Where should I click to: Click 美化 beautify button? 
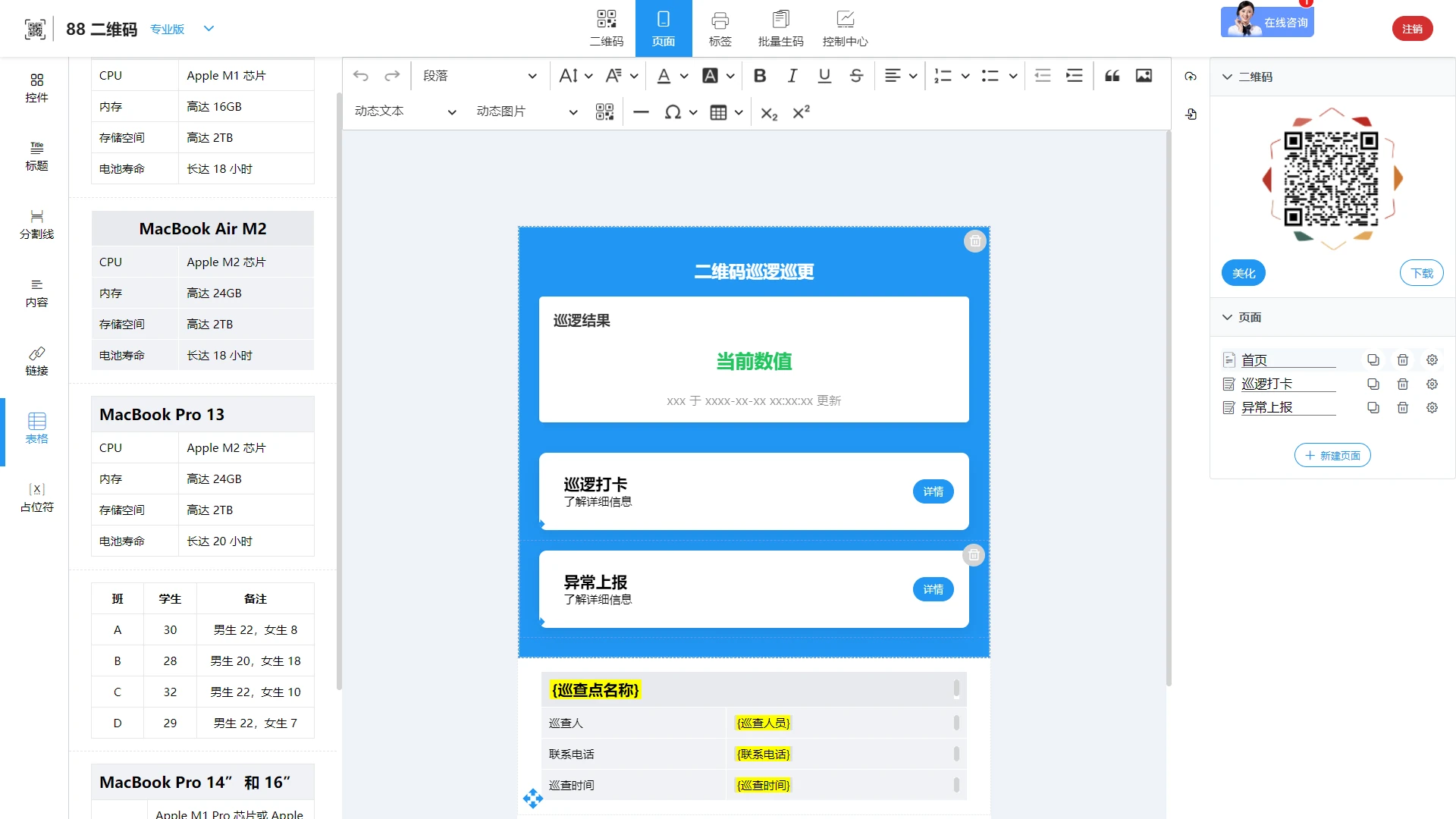coord(1244,273)
